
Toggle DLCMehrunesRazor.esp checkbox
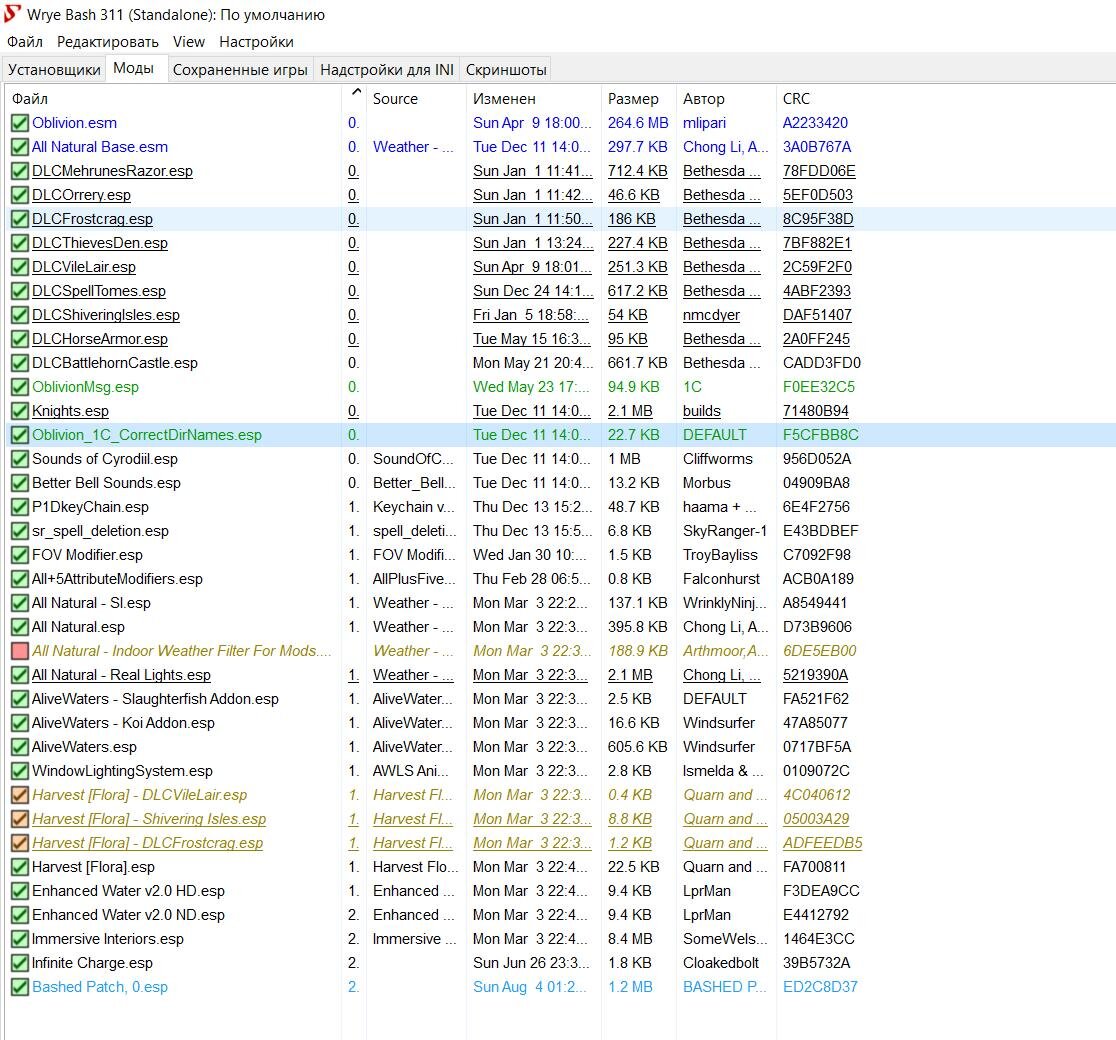pyautogui.click(x=20, y=172)
